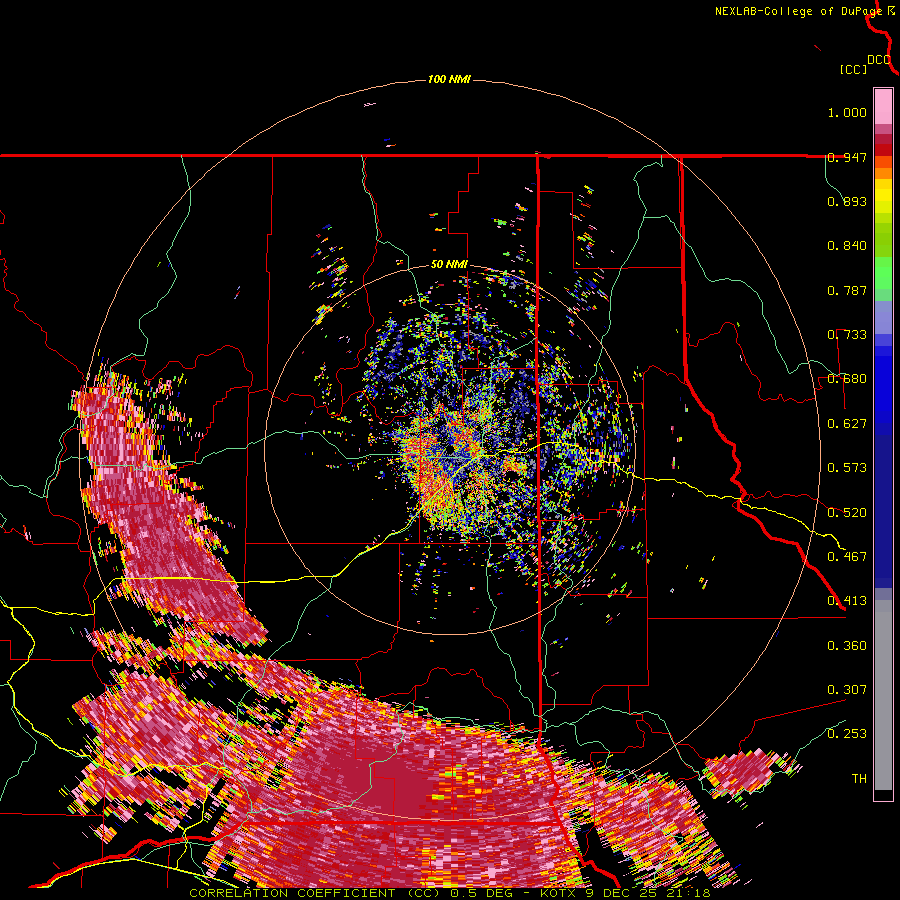Select the 1.000 value on color scale
Viewport: 900px width, 900px height.
tap(847, 112)
